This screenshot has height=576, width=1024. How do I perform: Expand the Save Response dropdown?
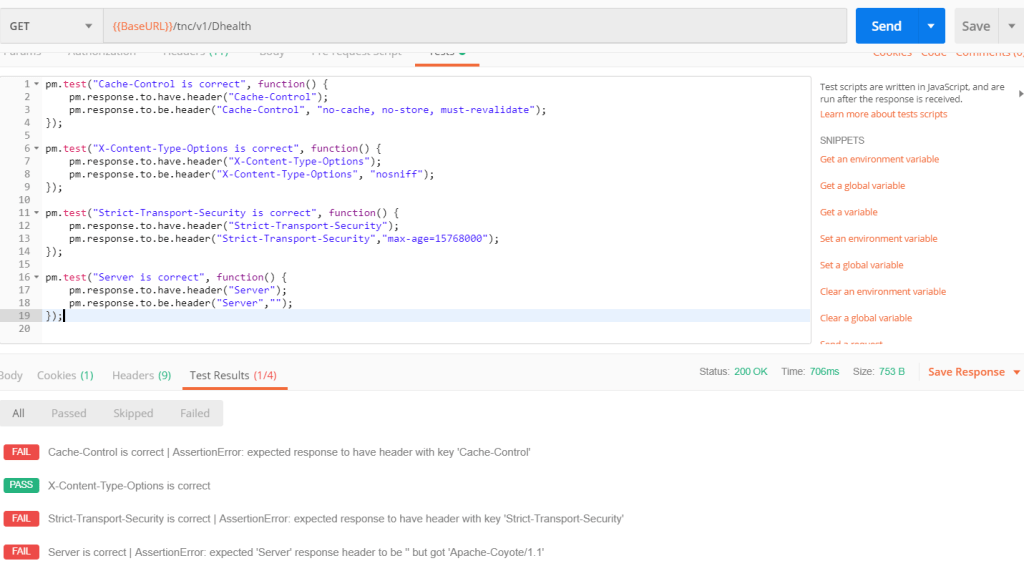pyautogui.click(x=1016, y=372)
